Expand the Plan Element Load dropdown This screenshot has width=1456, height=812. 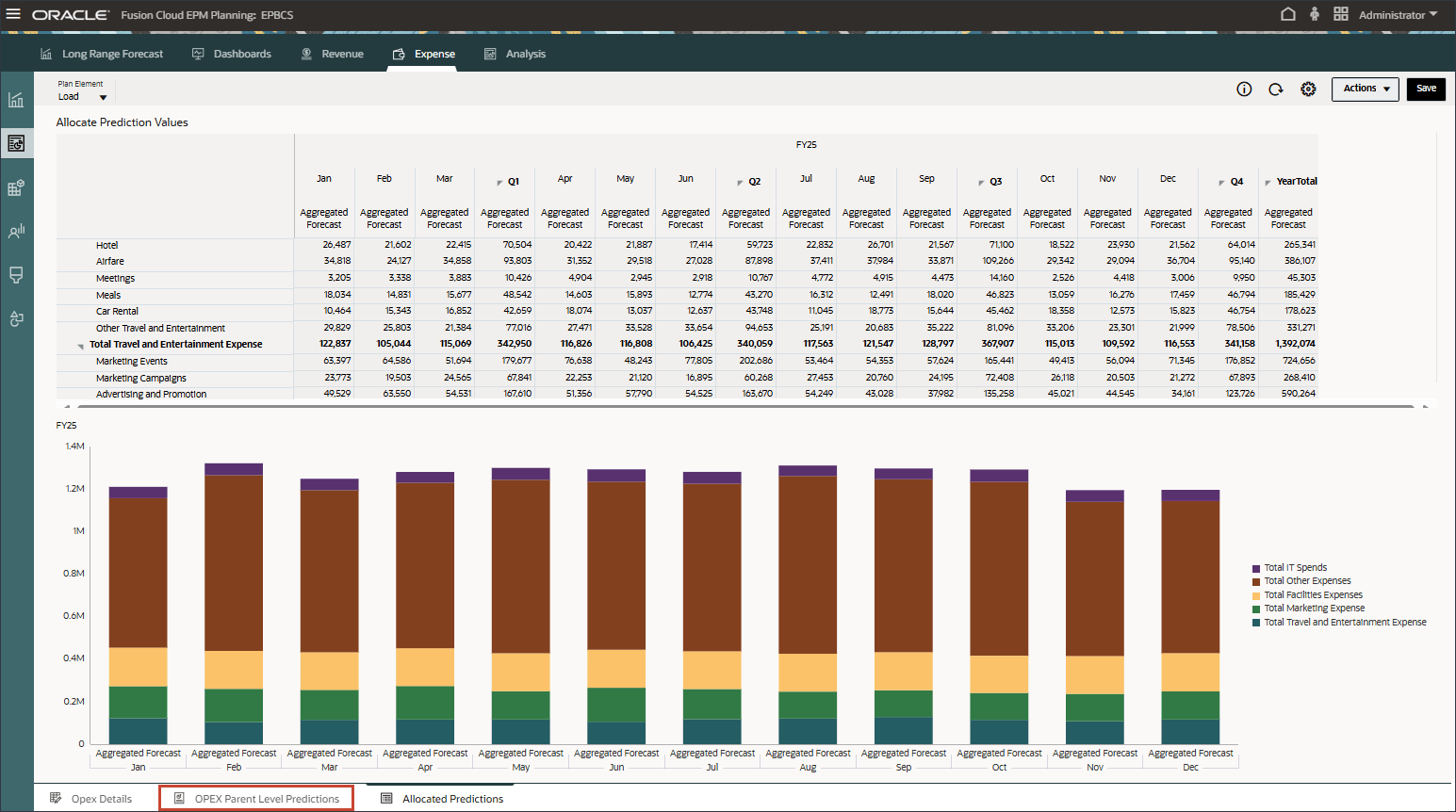click(103, 97)
